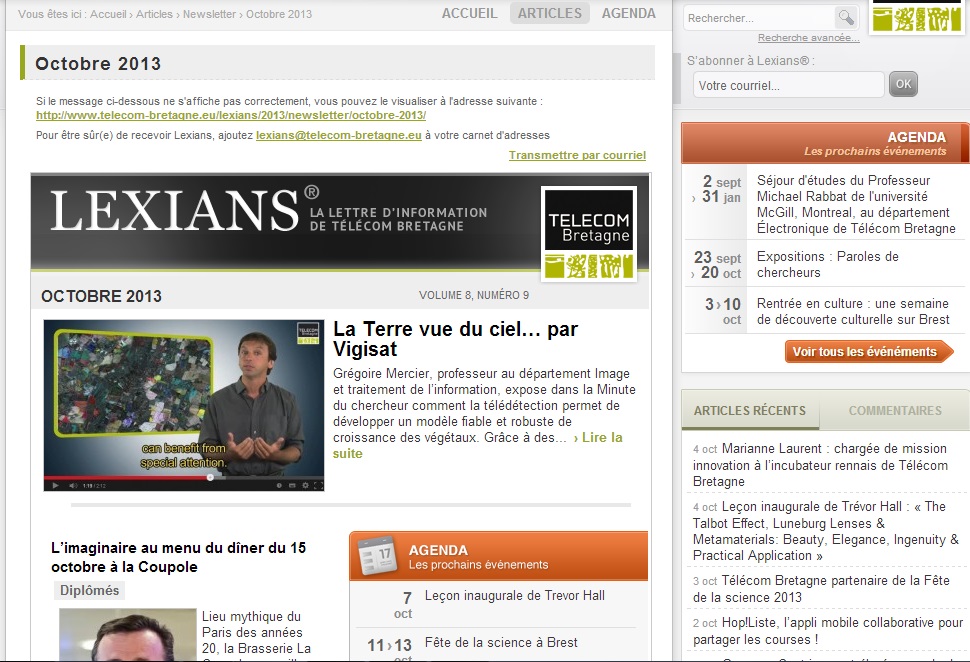Open Hop!Liste appli mobile article
This screenshot has width=970, height=662.
828,630
